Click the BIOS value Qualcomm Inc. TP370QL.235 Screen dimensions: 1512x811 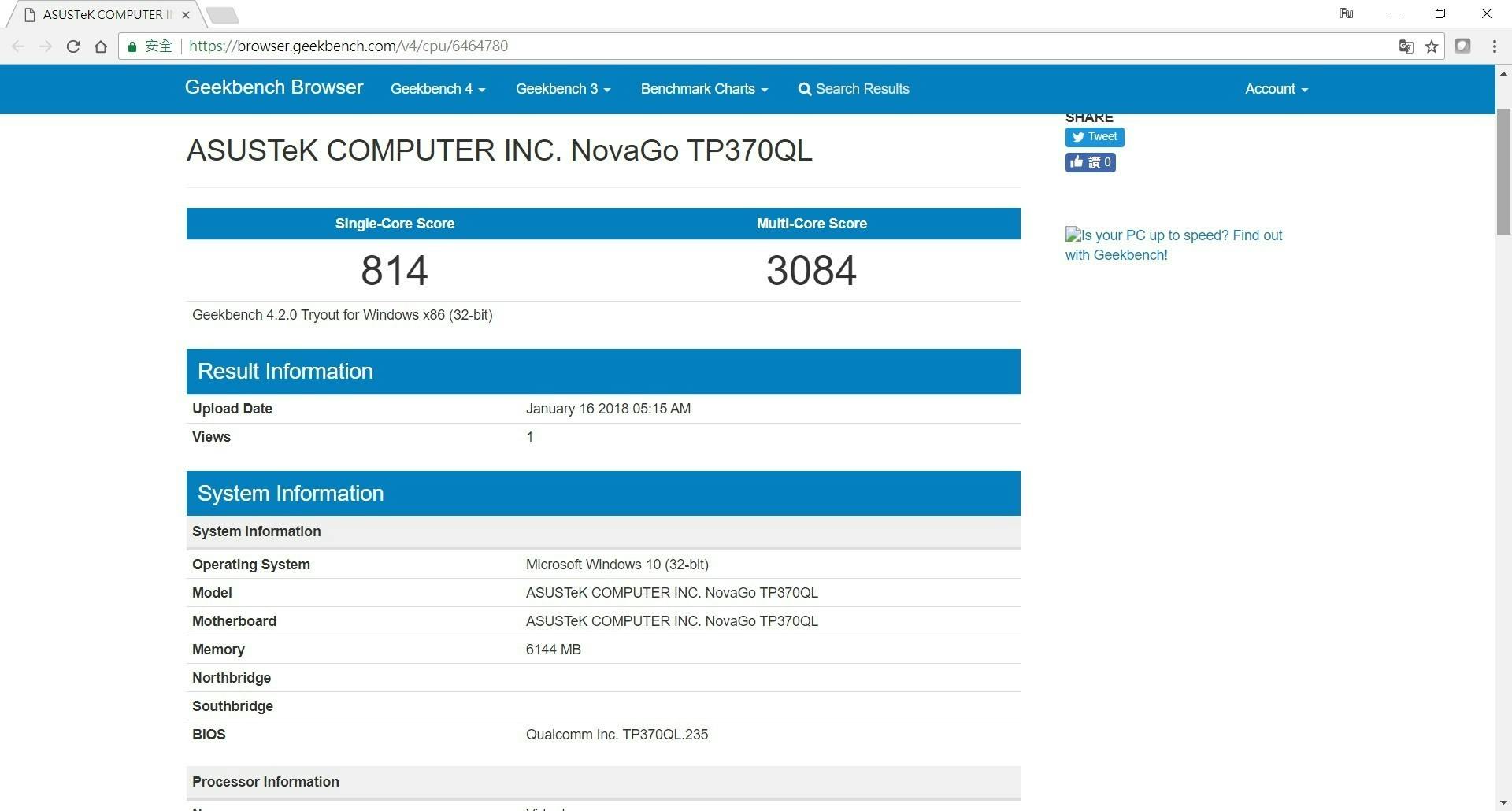click(x=617, y=735)
